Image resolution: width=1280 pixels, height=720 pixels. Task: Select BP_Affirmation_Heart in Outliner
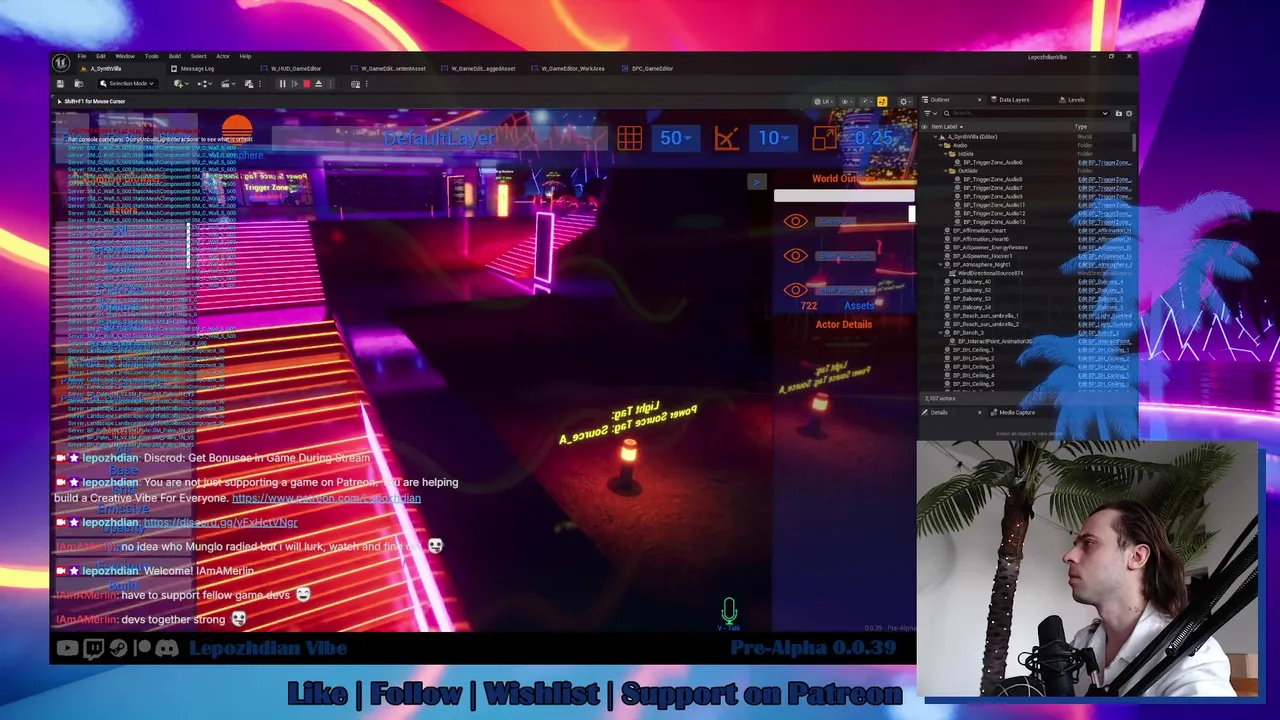pyautogui.click(x=978, y=231)
